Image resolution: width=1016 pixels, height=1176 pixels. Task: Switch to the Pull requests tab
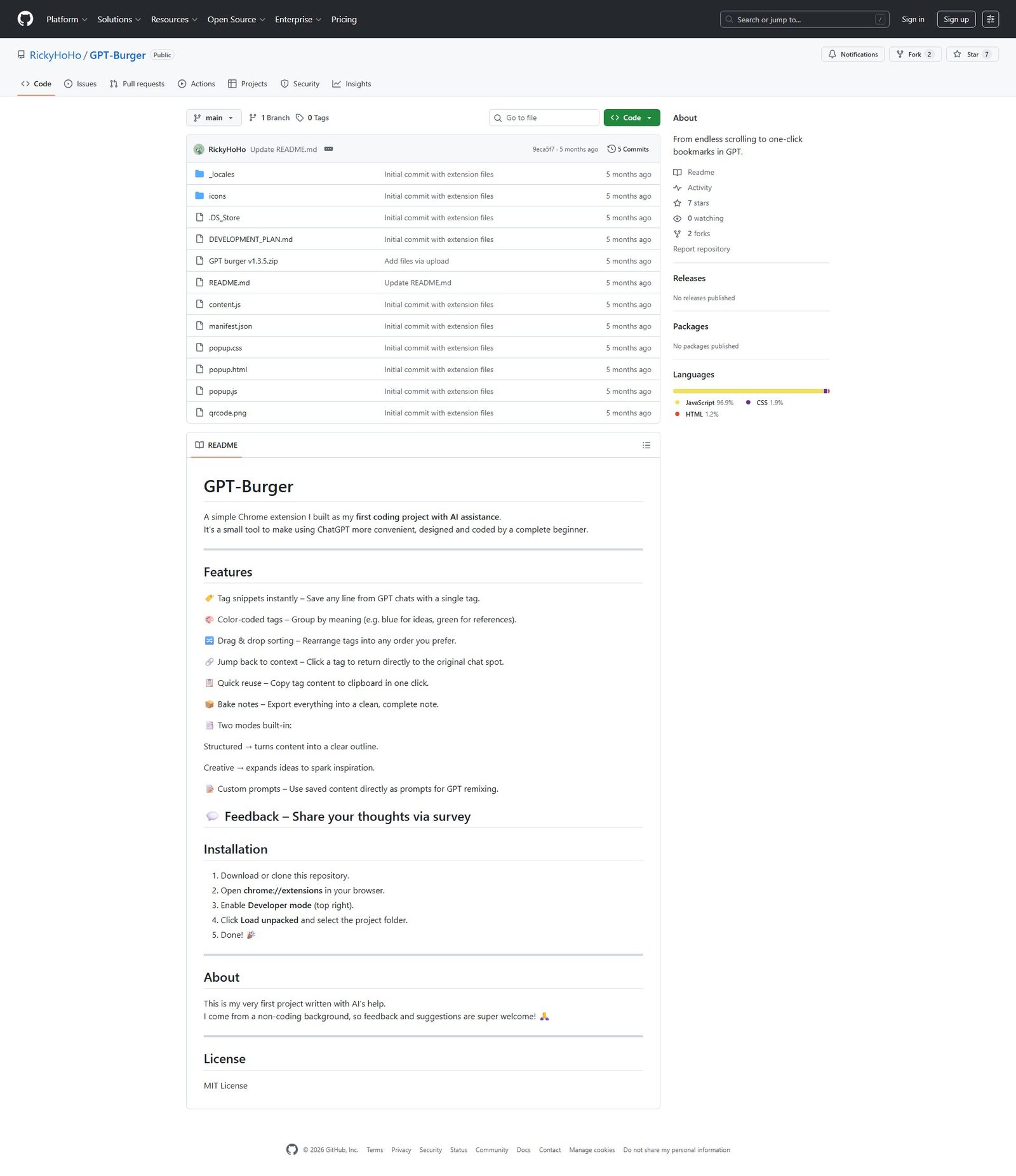pyautogui.click(x=137, y=84)
